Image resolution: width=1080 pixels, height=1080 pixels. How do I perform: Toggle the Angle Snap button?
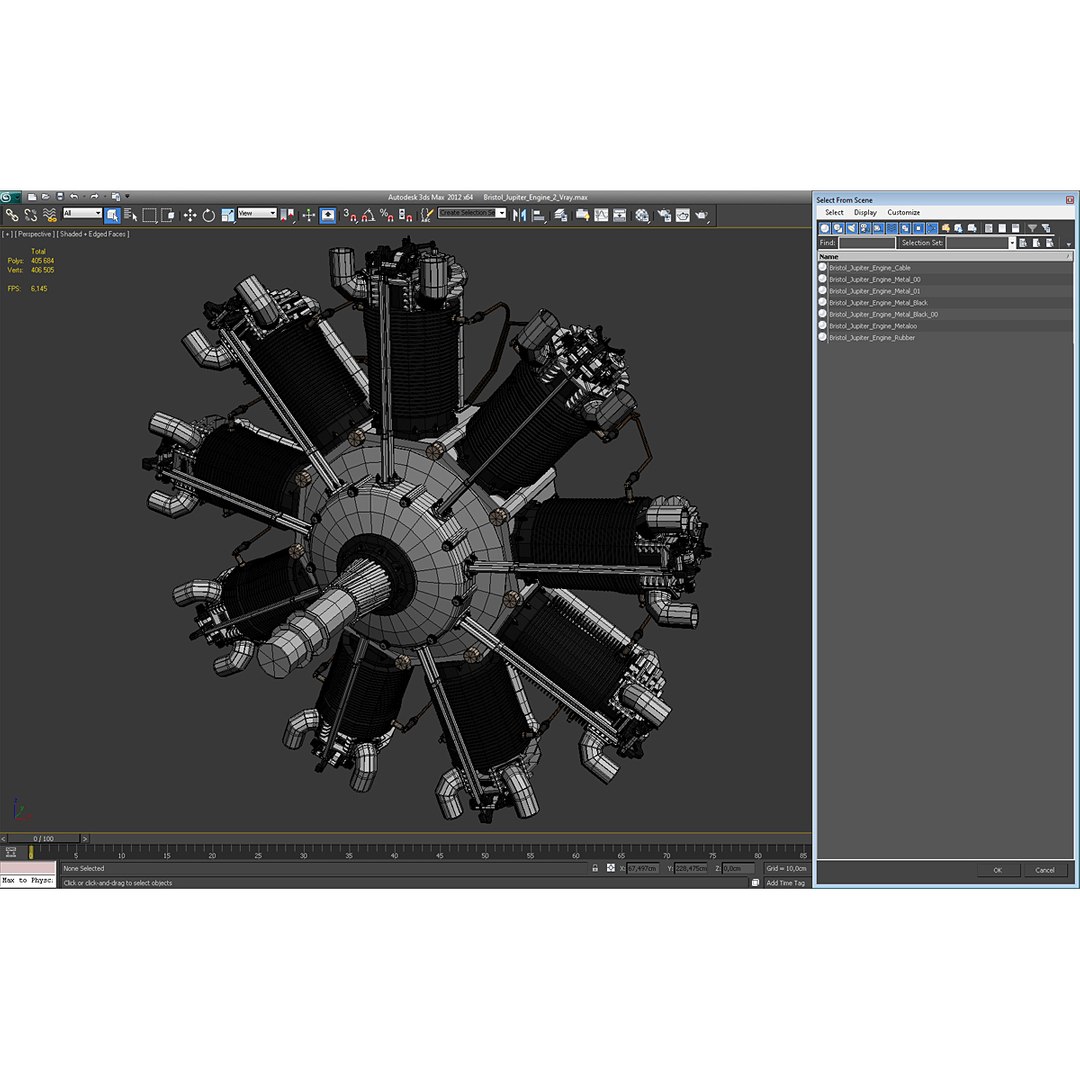[368, 216]
